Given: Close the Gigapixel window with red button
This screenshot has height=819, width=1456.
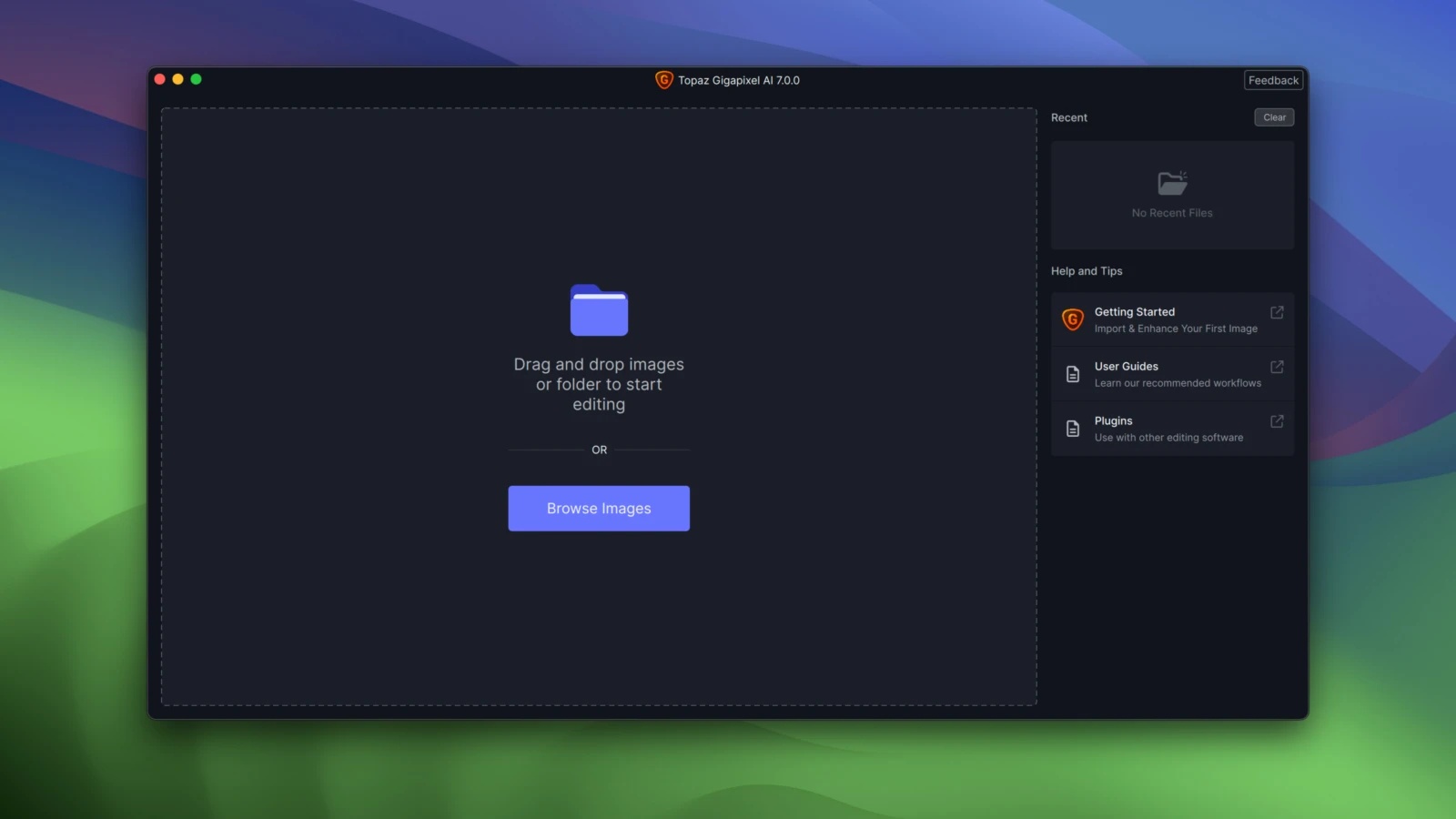Looking at the screenshot, I should pos(159,79).
